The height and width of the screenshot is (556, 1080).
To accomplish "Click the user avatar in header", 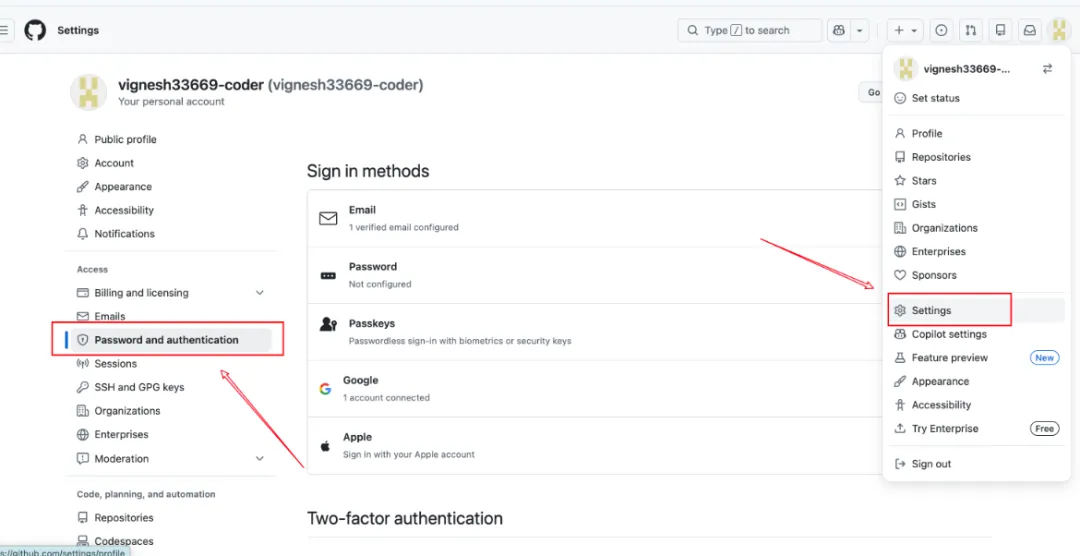I will point(1059,31).
